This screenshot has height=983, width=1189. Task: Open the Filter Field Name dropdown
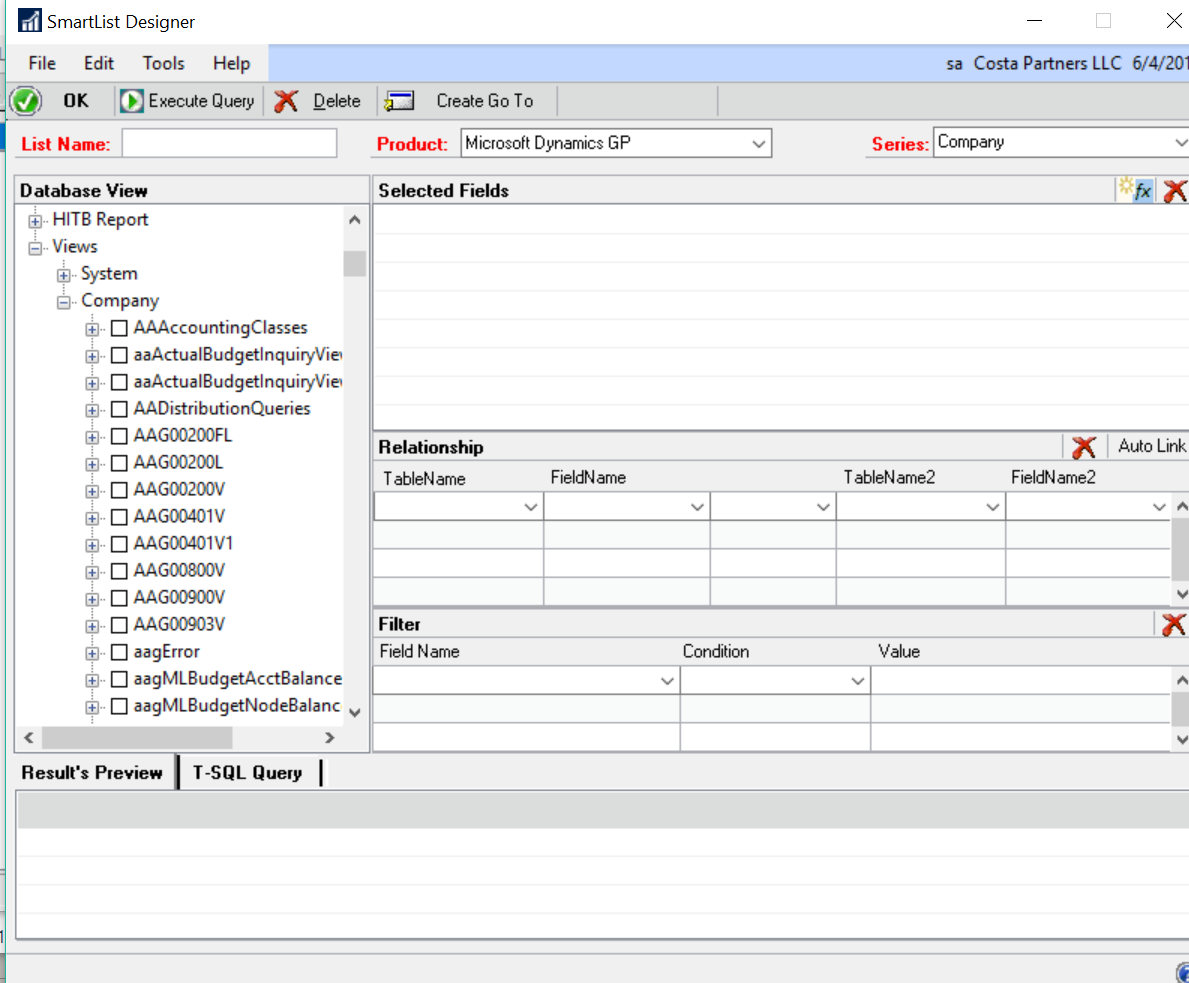click(x=667, y=681)
